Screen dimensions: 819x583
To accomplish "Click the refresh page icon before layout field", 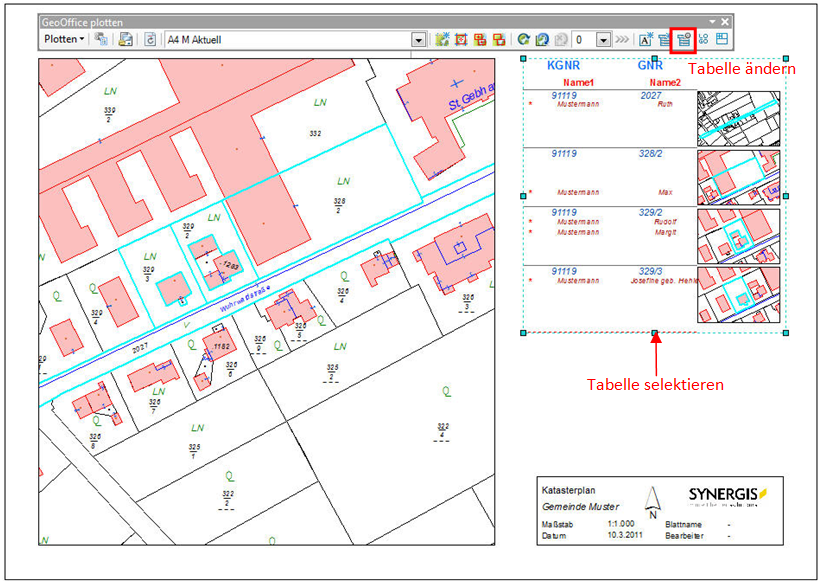I will (x=151, y=40).
